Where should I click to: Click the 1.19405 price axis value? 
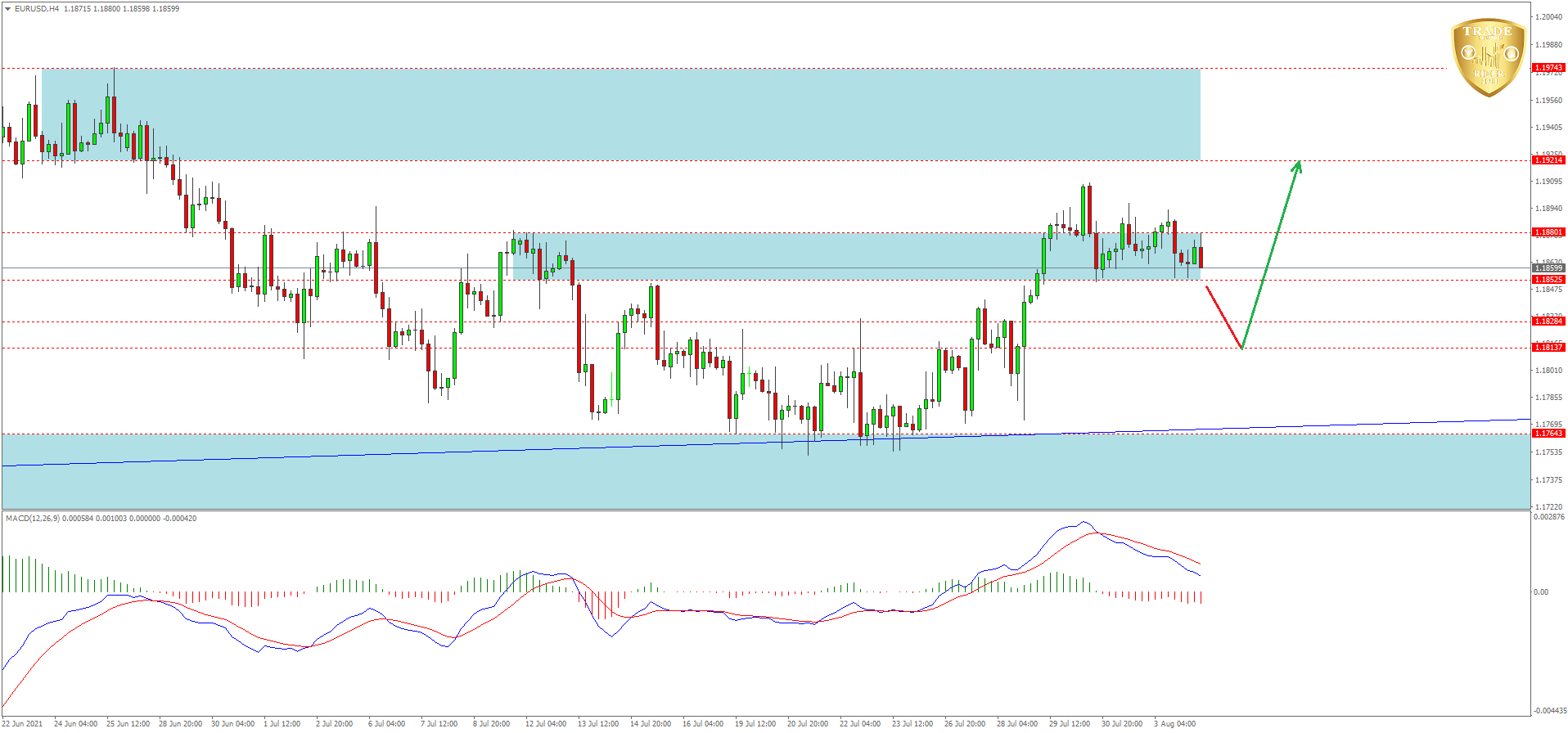(1549, 128)
